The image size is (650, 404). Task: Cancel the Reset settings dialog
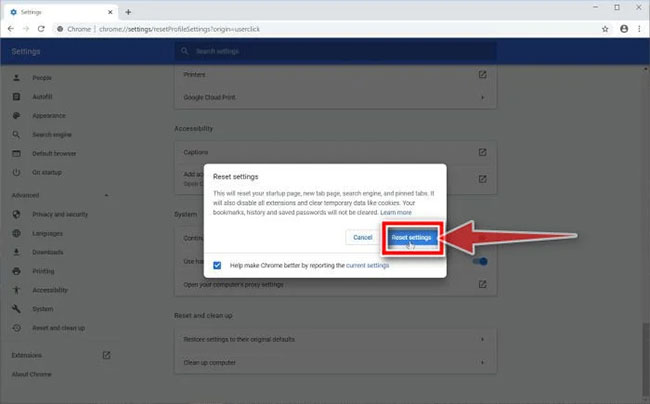tap(362, 237)
